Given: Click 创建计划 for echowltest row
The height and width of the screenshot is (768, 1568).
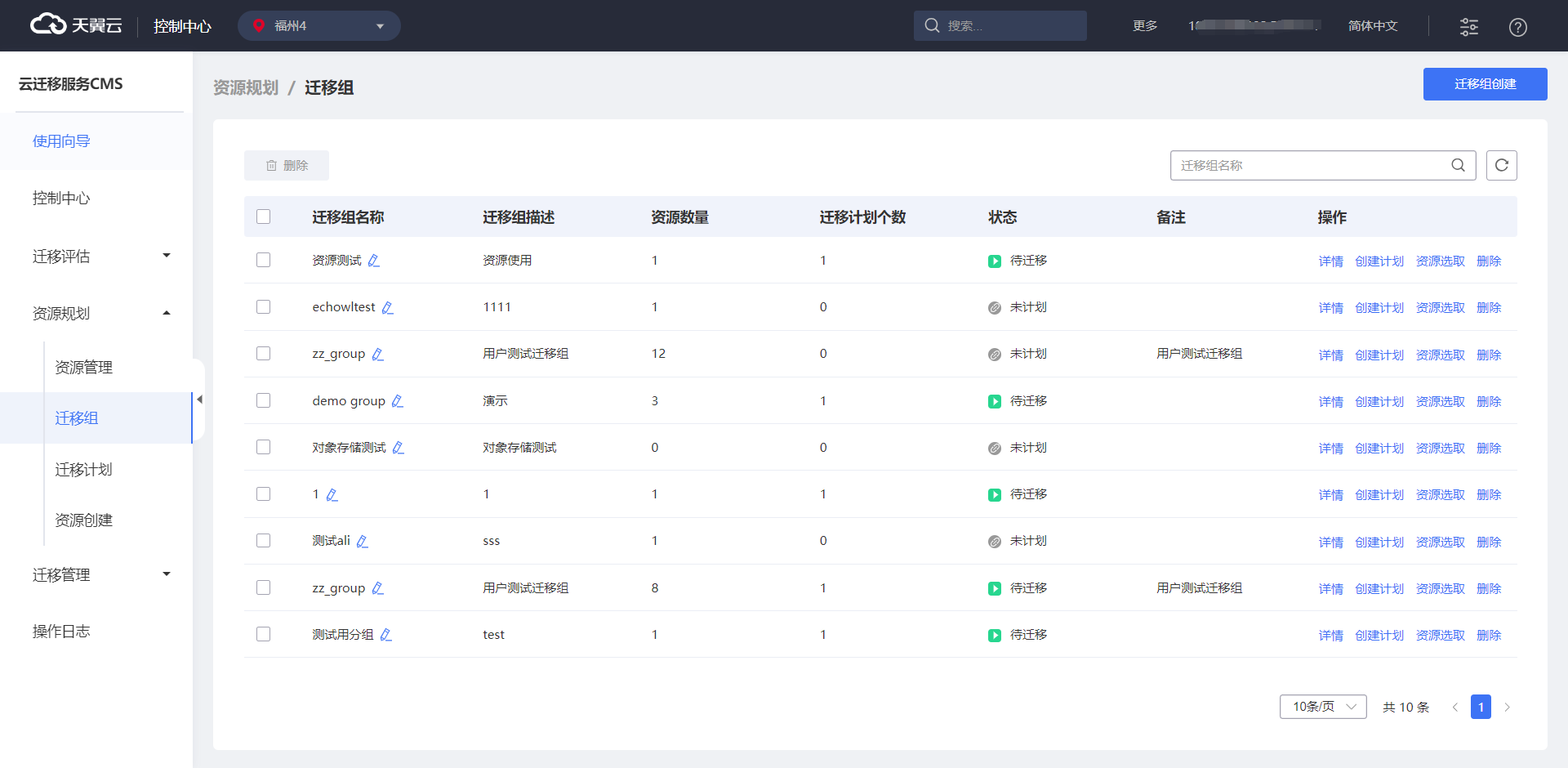Looking at the screenshot, I should pos(1379,308).
